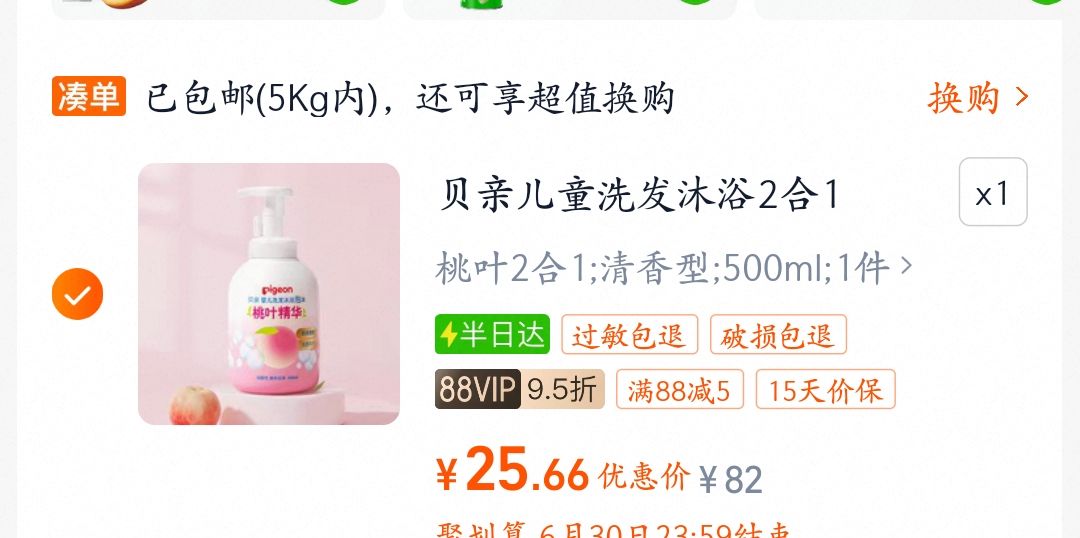
Task: Tap the 破损包退 tag
Action: (x=778, y=335)
